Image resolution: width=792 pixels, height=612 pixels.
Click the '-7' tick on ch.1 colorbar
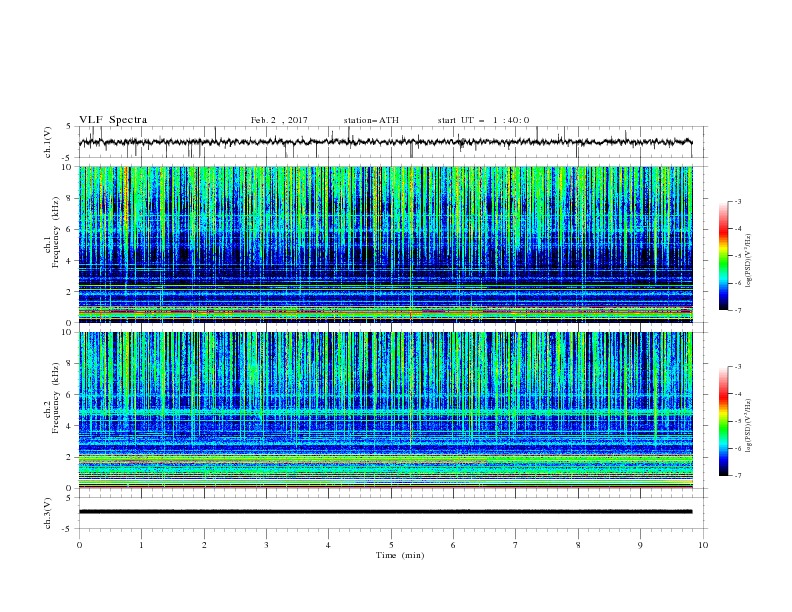[x=737, y=310]
